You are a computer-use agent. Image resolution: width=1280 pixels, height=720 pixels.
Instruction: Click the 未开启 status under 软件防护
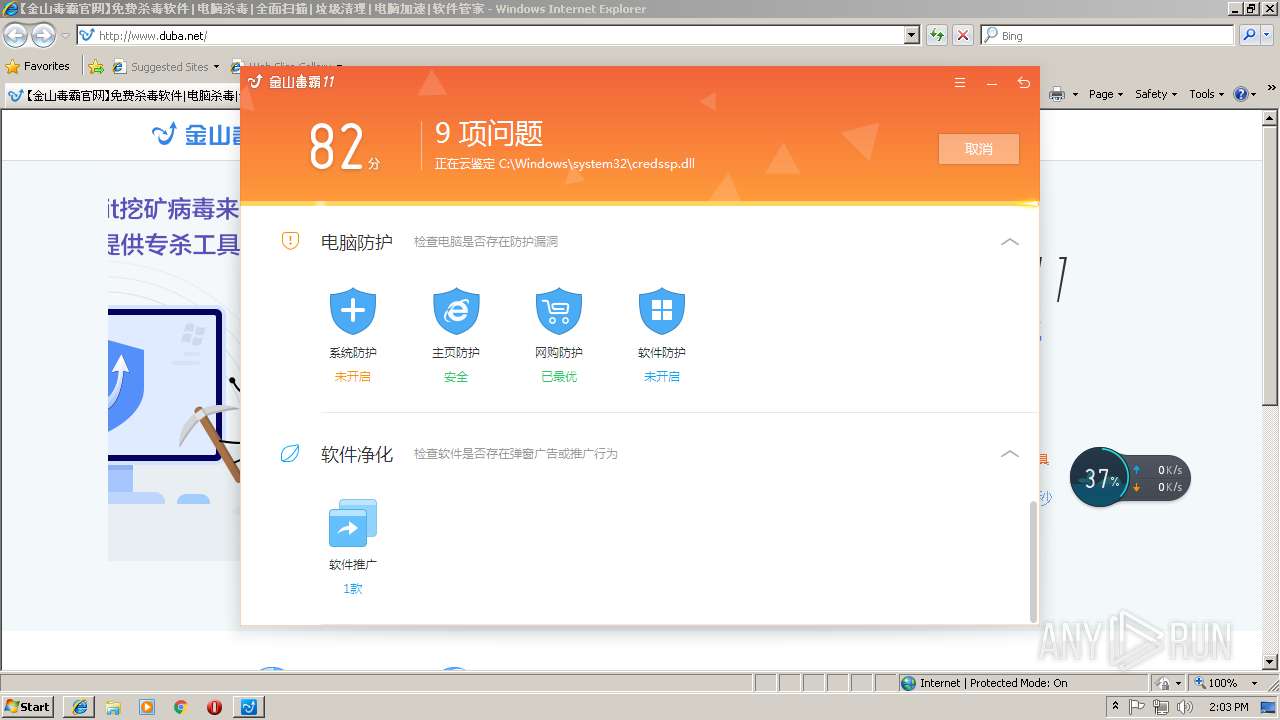click(x=662, y=377)
